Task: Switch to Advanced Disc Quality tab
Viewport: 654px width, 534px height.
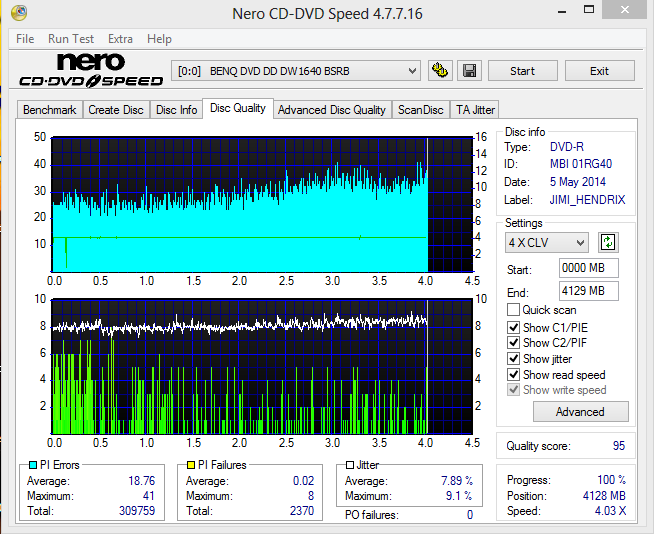Action: [x=332, y=110]
